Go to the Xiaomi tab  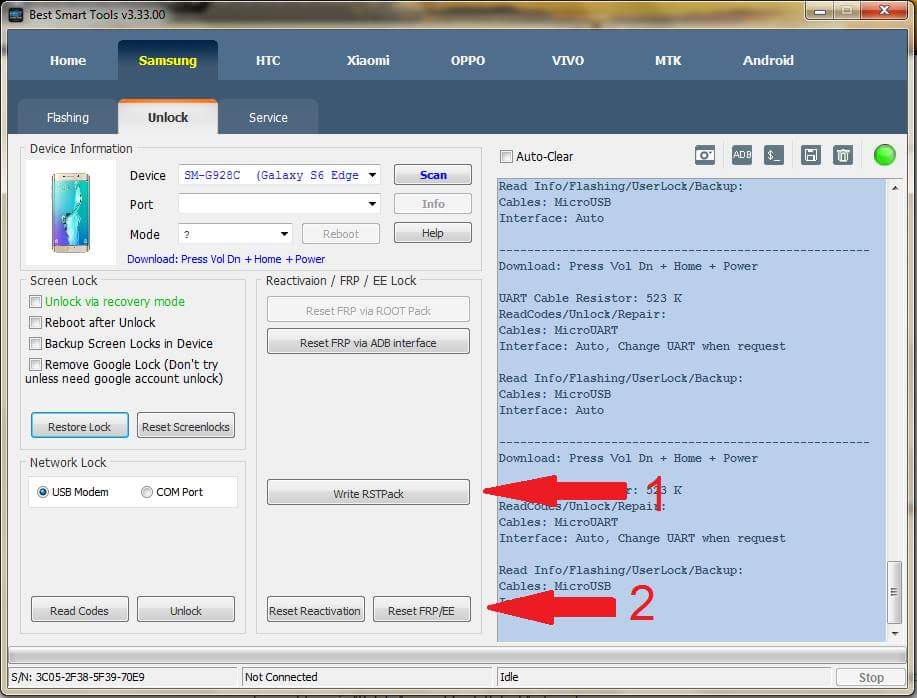(x=368, y=60)
